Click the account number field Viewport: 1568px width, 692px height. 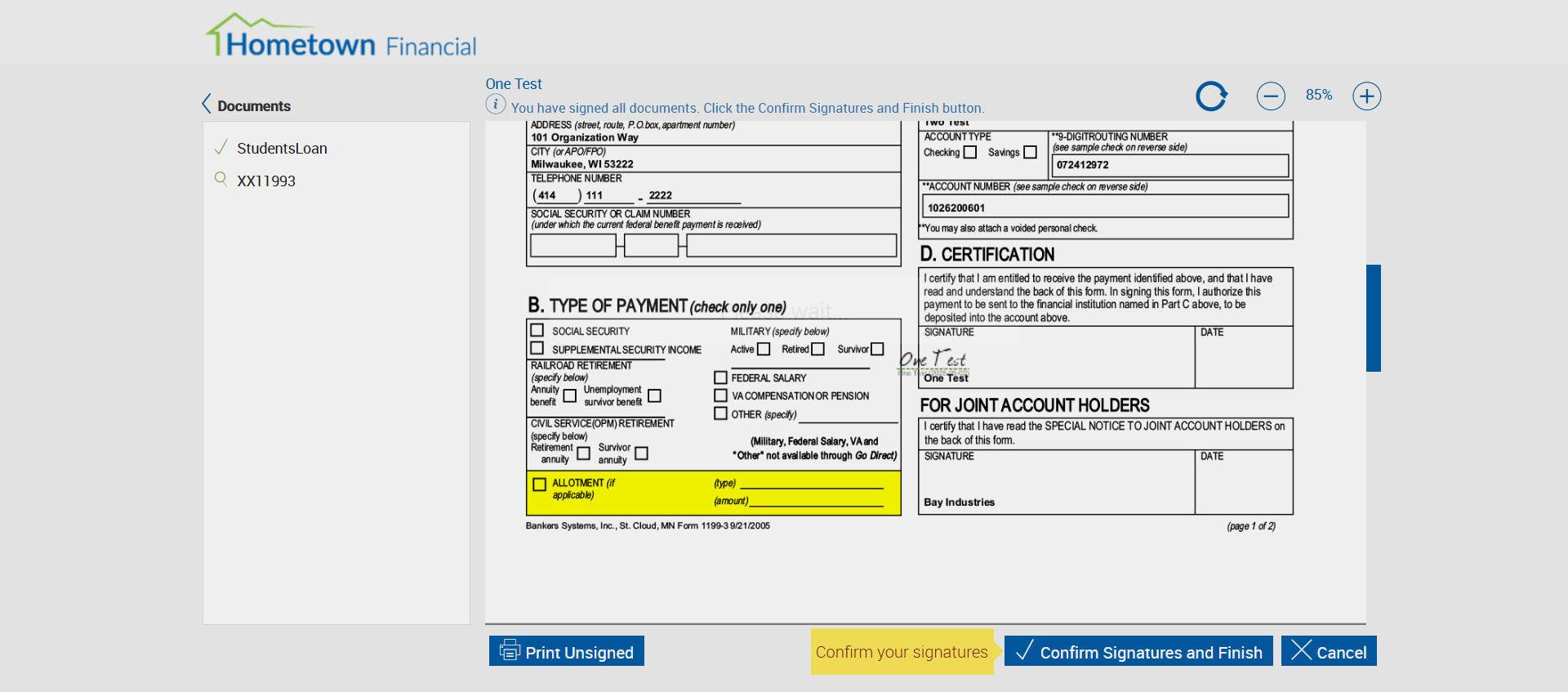(x=1106, y=207)
